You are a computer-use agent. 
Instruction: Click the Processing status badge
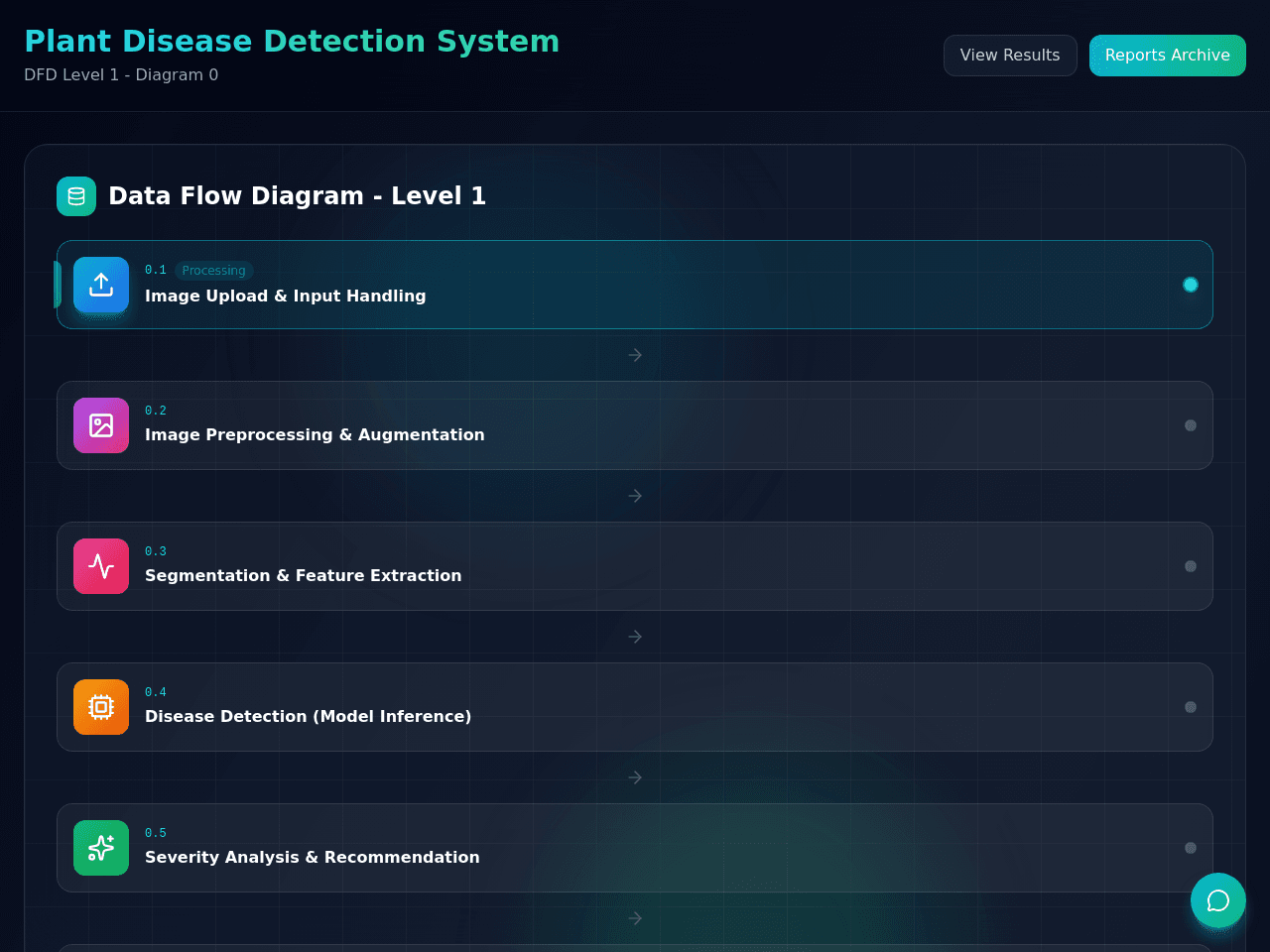click(214, 271)
